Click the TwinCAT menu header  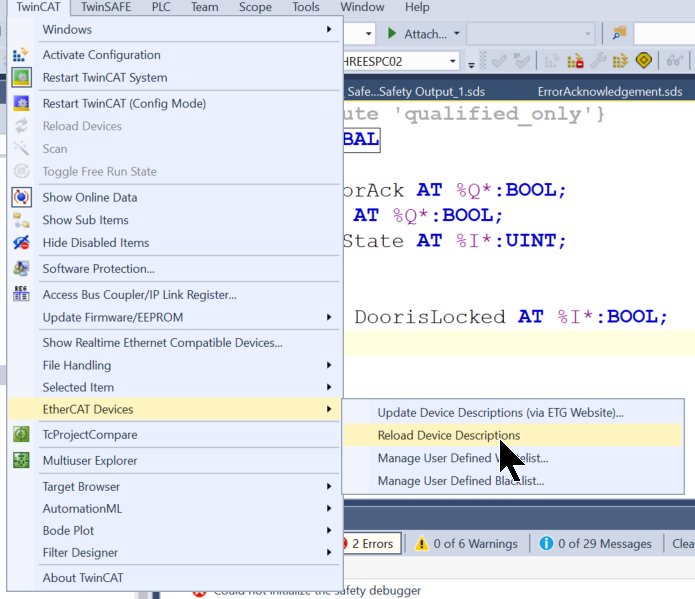pos(39,7)
